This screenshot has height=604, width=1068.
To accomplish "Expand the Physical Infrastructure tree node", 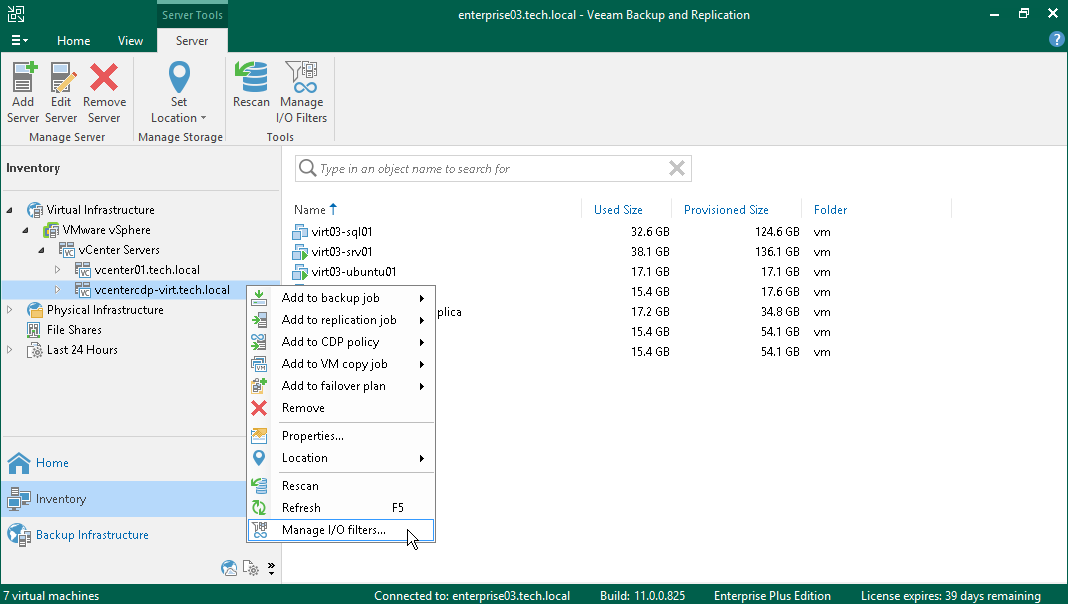I will pyautogui.click(x=10, y=310).
